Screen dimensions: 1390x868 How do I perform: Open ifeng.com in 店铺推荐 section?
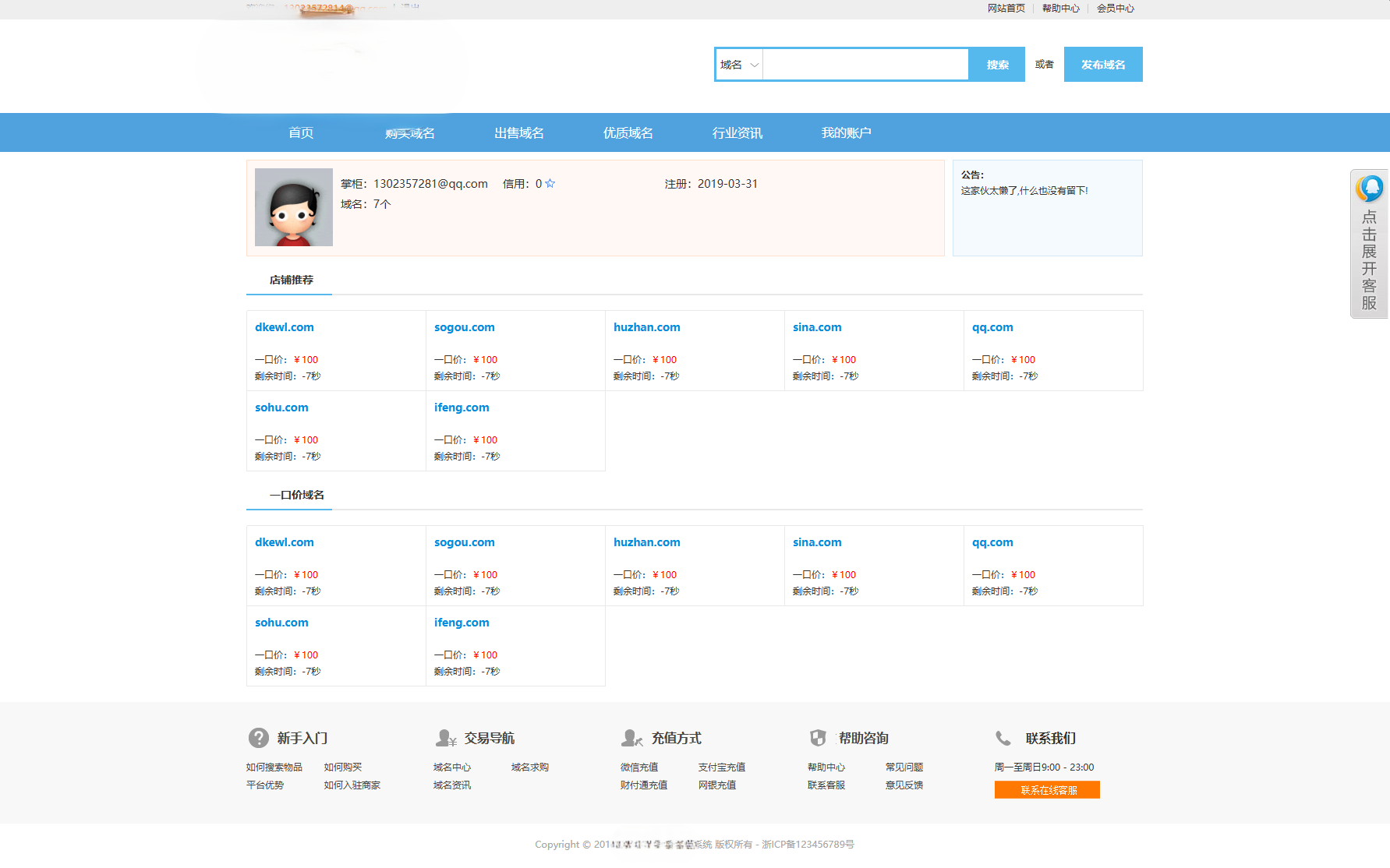462,408
